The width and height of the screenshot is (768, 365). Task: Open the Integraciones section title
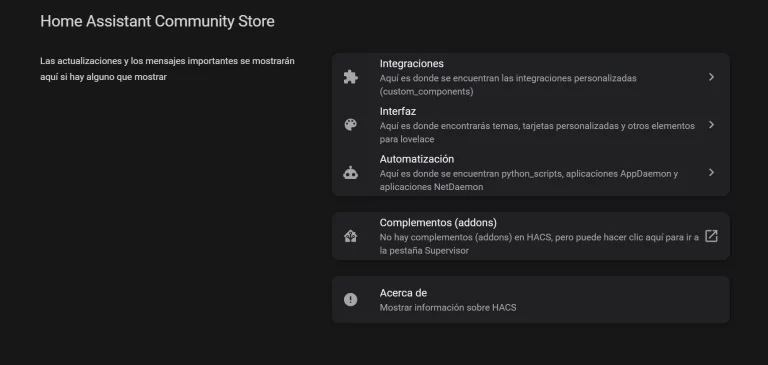click(411, 64)
